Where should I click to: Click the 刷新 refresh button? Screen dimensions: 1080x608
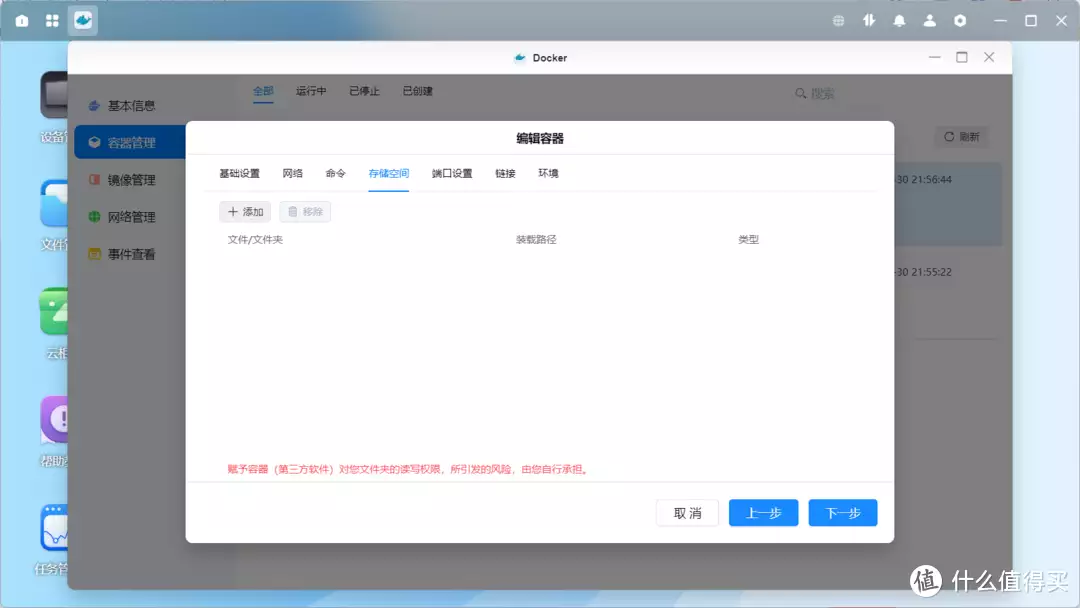pyautogui.click(x=962, y=137)
